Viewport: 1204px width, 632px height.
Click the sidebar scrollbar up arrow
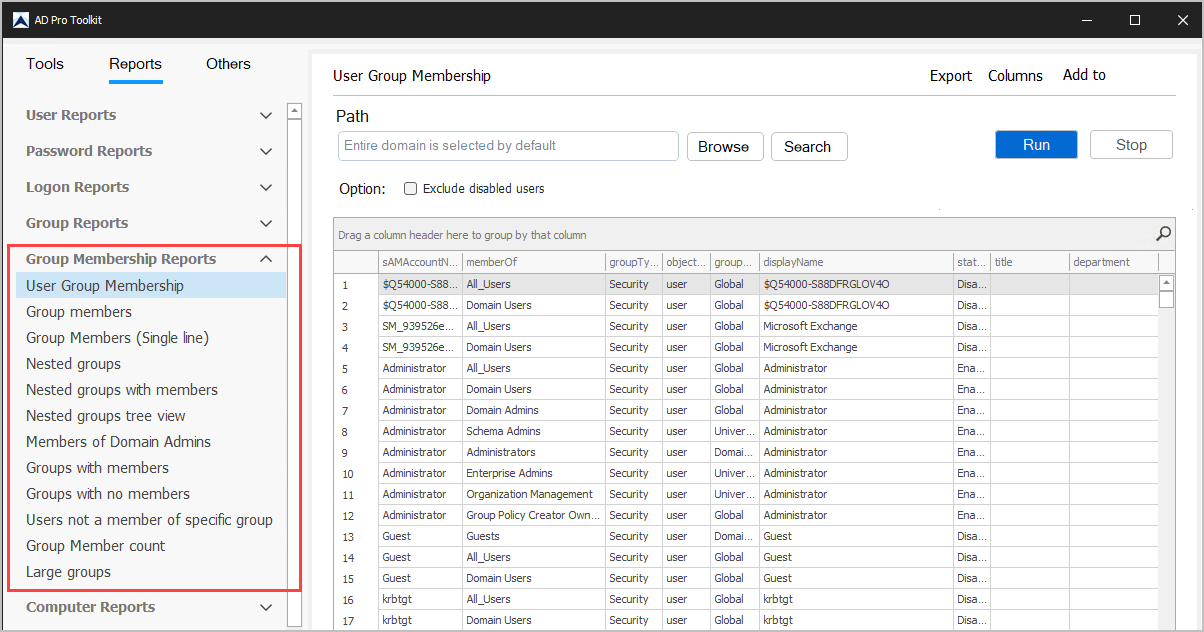[x=294, y=111]
